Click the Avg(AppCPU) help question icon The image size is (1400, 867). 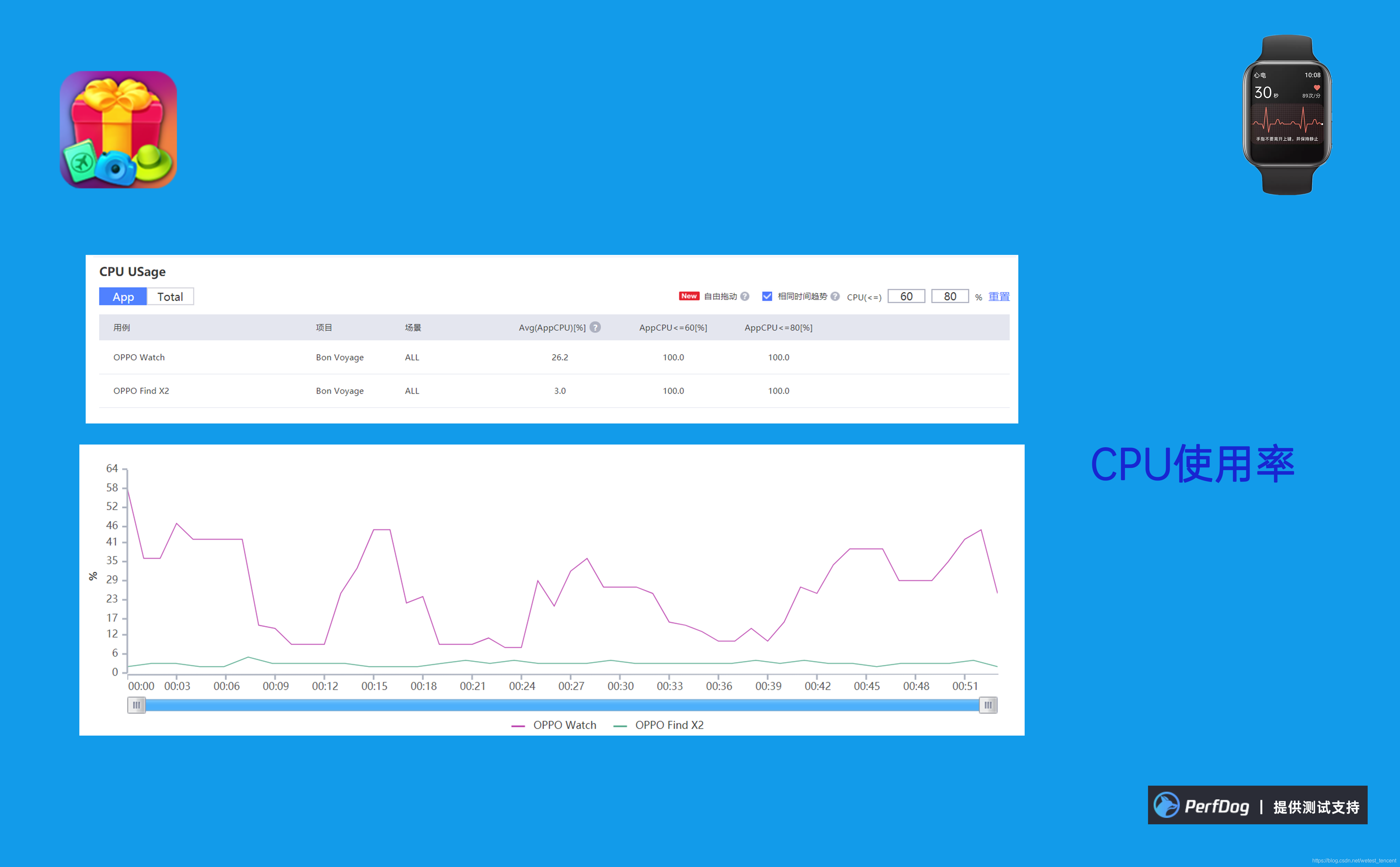point(595,327)
